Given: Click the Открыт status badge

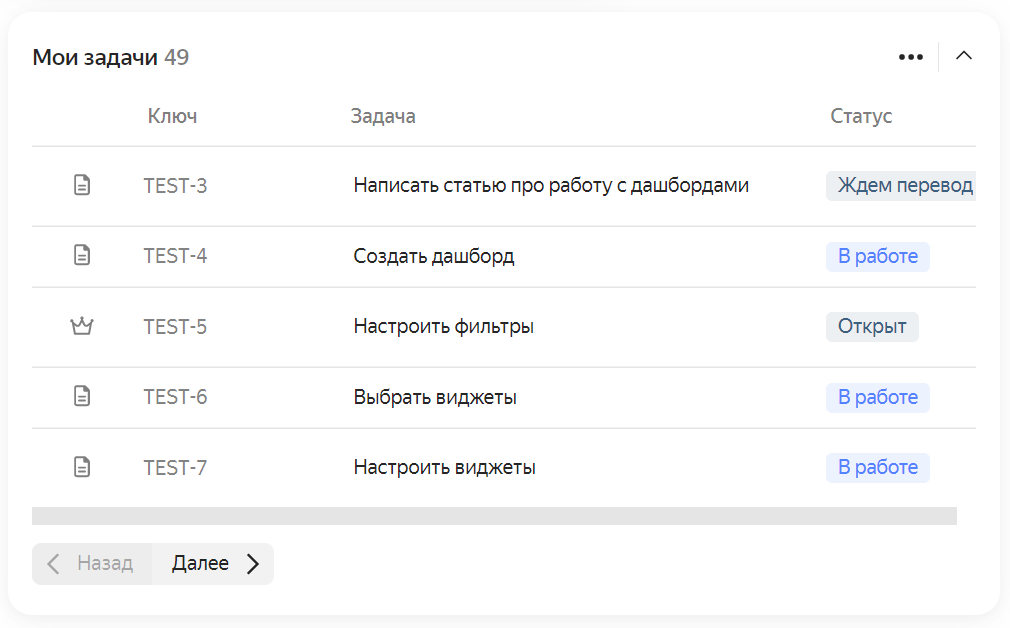Looking at the screenshot, I should coord(872,327).
